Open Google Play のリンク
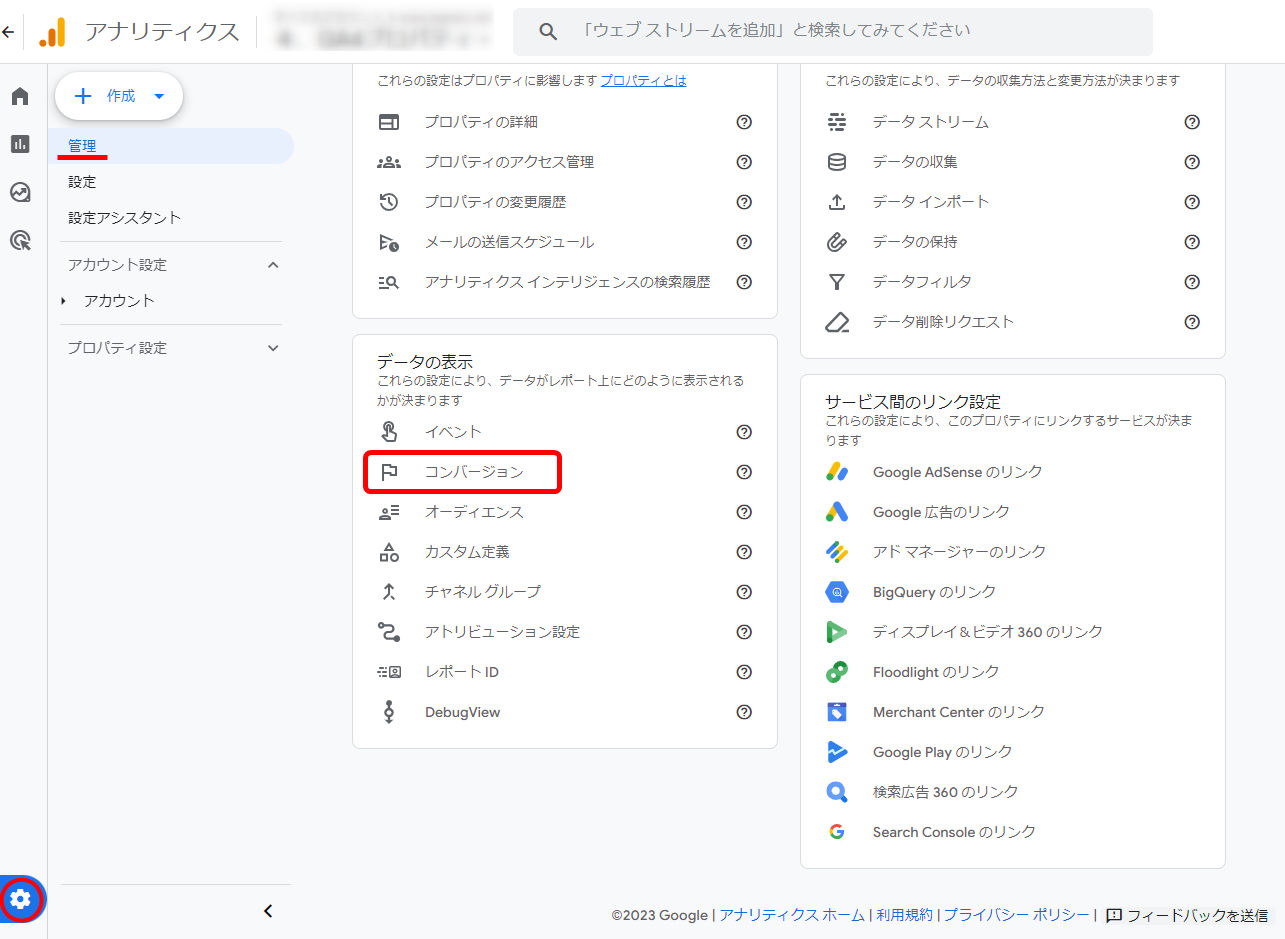This screenshot has width=1285, height=939. pos(942,752)
